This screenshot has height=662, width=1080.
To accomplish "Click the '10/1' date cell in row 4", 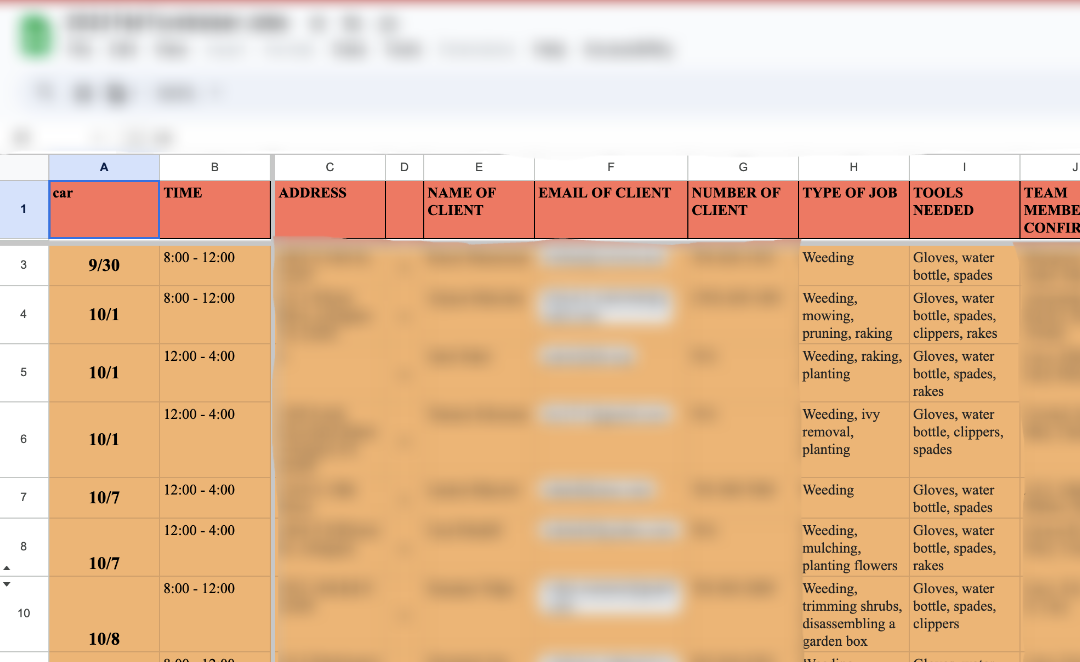I will point(104,314).
